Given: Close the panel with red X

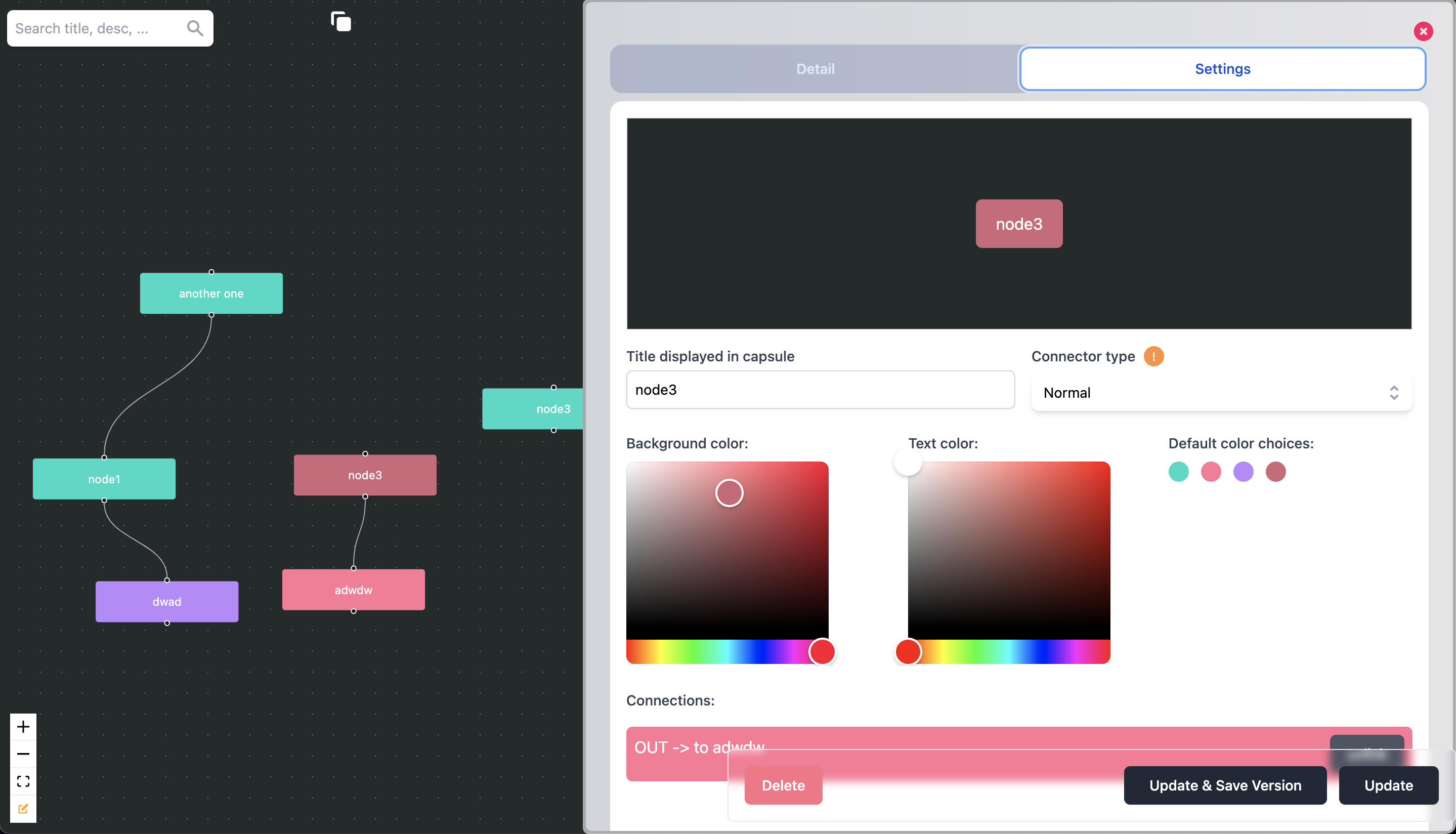Looking at the screenshot, I should pos(1423,31).
